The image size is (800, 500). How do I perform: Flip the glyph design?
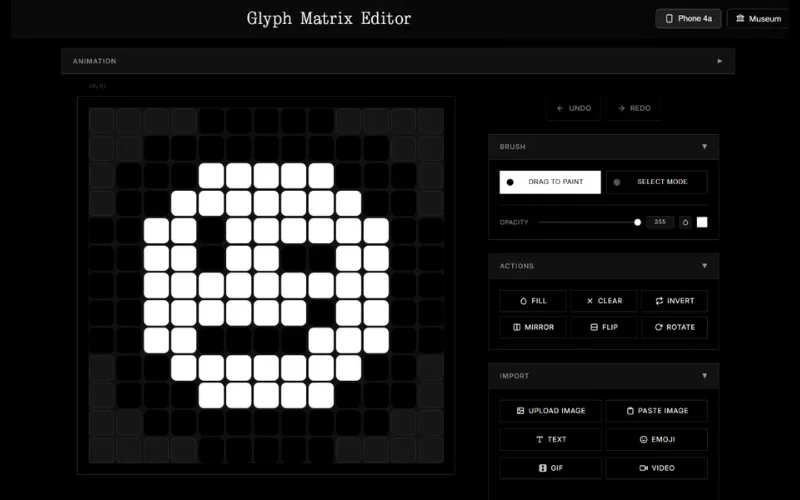(x=604, y=327)
